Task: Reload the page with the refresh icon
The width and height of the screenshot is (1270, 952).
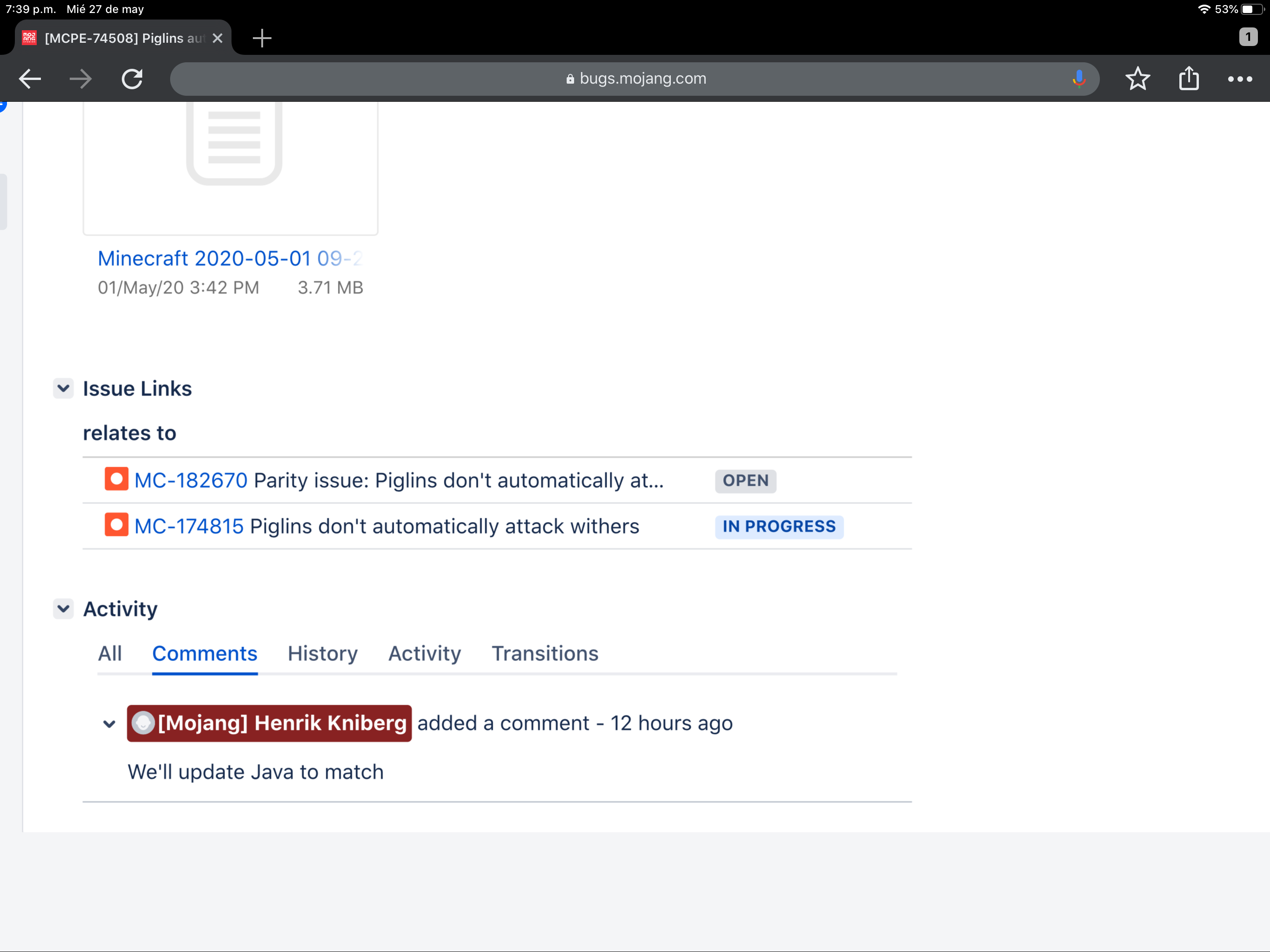Action: click(x=132, y=79)
